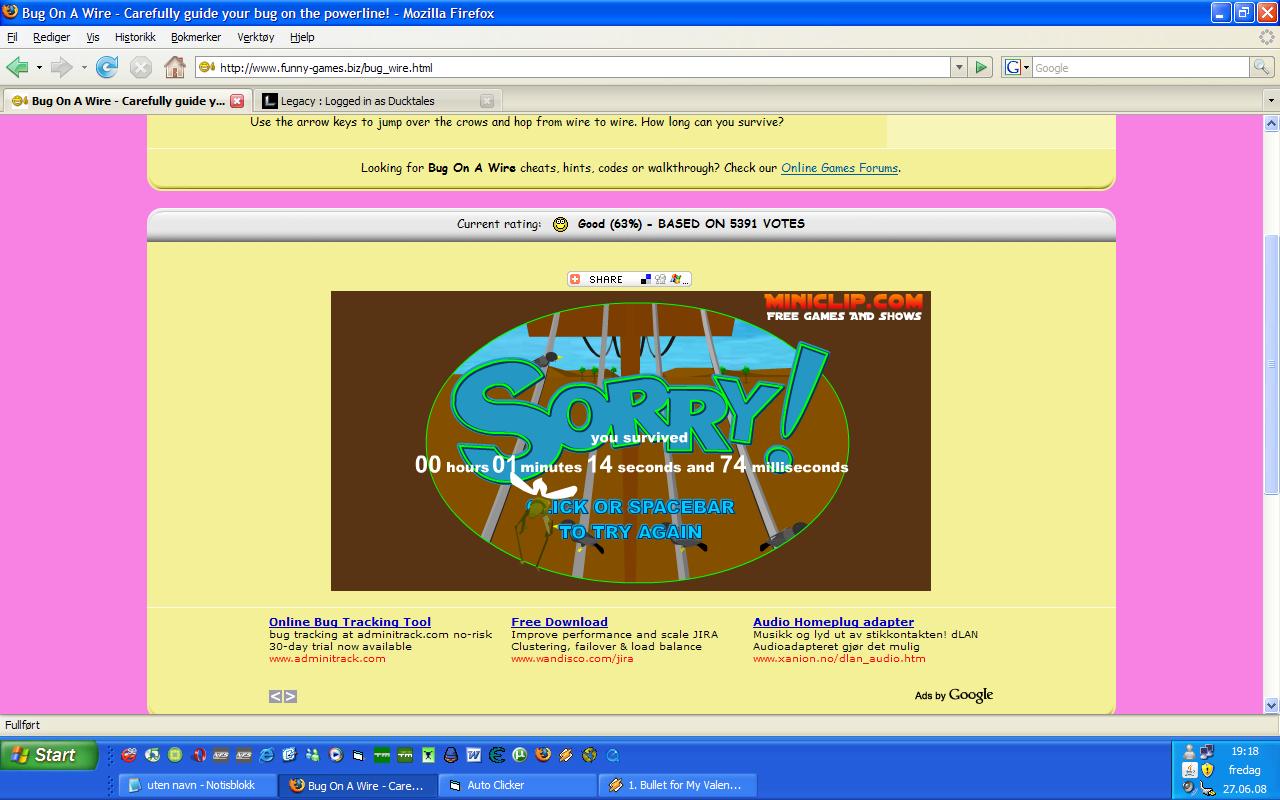Click the vertical scrollbar up arrow
Image resolution: width=1280 pixels, height=800 pixels.
click(1272, 124)
